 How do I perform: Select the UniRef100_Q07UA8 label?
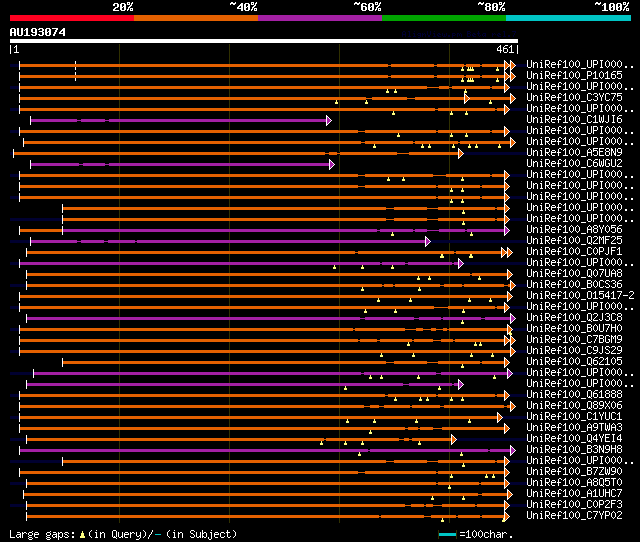pyautogui.click(x=574, y=274)
